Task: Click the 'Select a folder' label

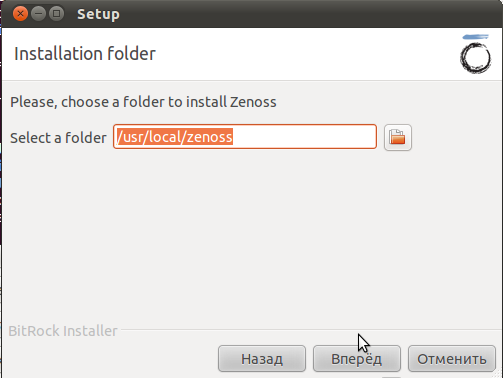Action: (58, 138)
